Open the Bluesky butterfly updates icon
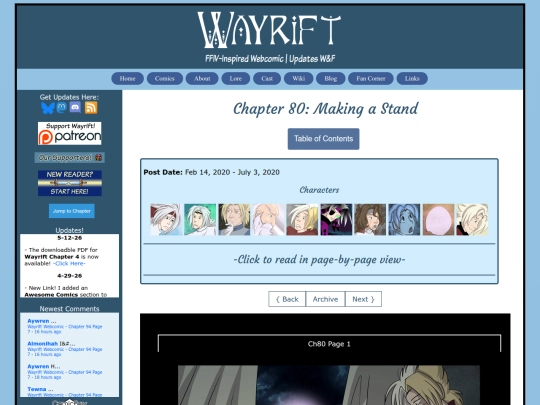 pos(48,108)
